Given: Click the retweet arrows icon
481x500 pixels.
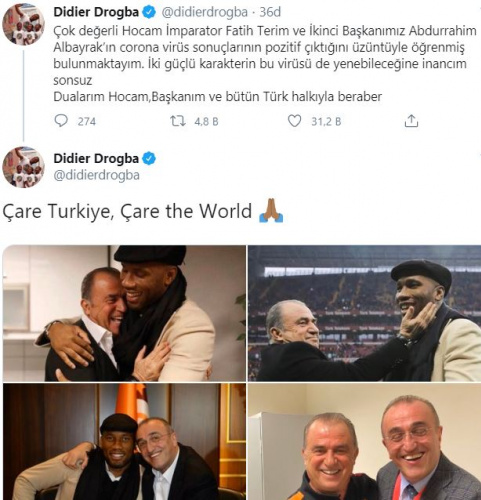Looking at the screenshot, I should [178, 121].
